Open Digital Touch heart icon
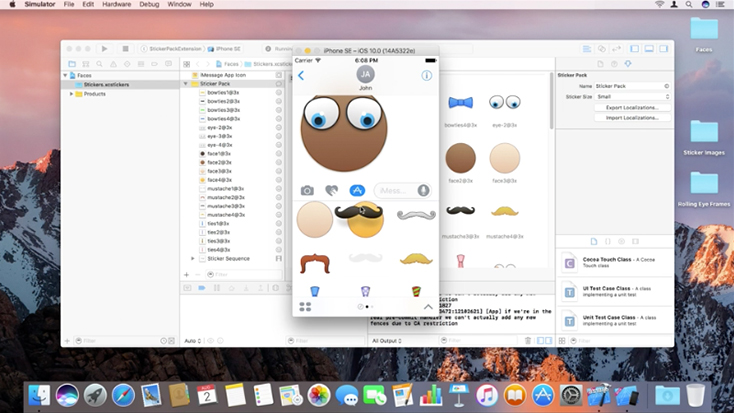The height and width of the screenshot is (413, 734). [331, 190]
